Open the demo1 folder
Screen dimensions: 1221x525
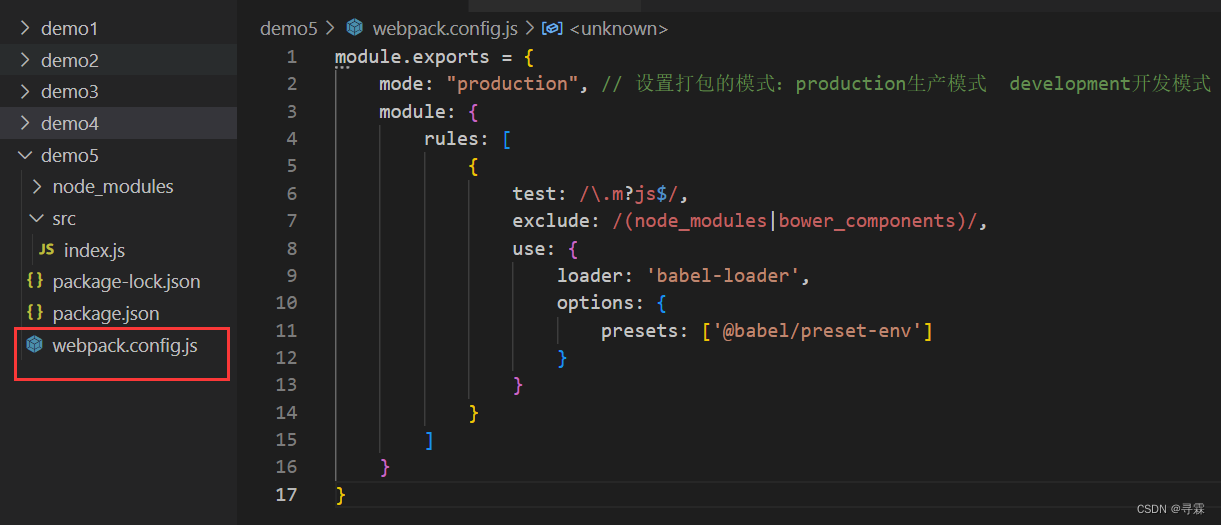pyautogui.click(x=69, y=29)
